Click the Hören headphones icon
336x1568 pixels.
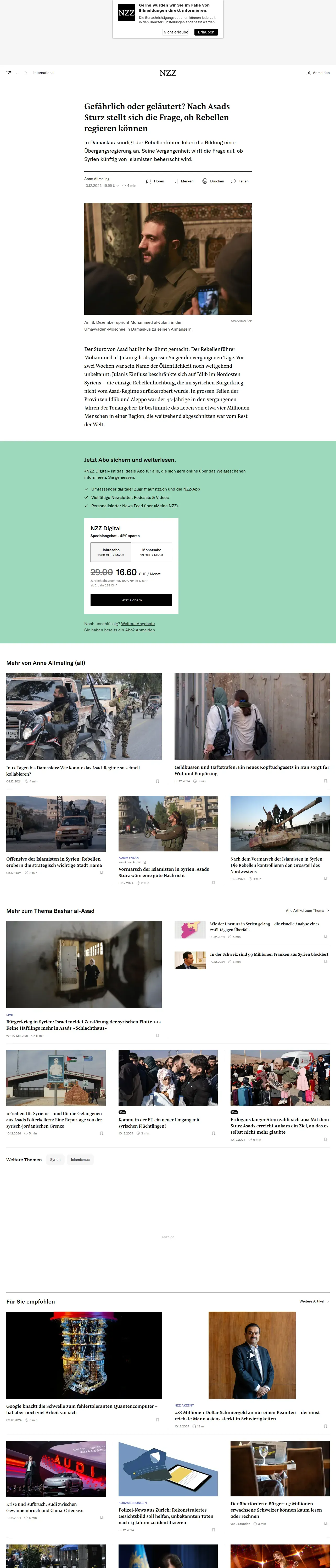tap(149, 181)
